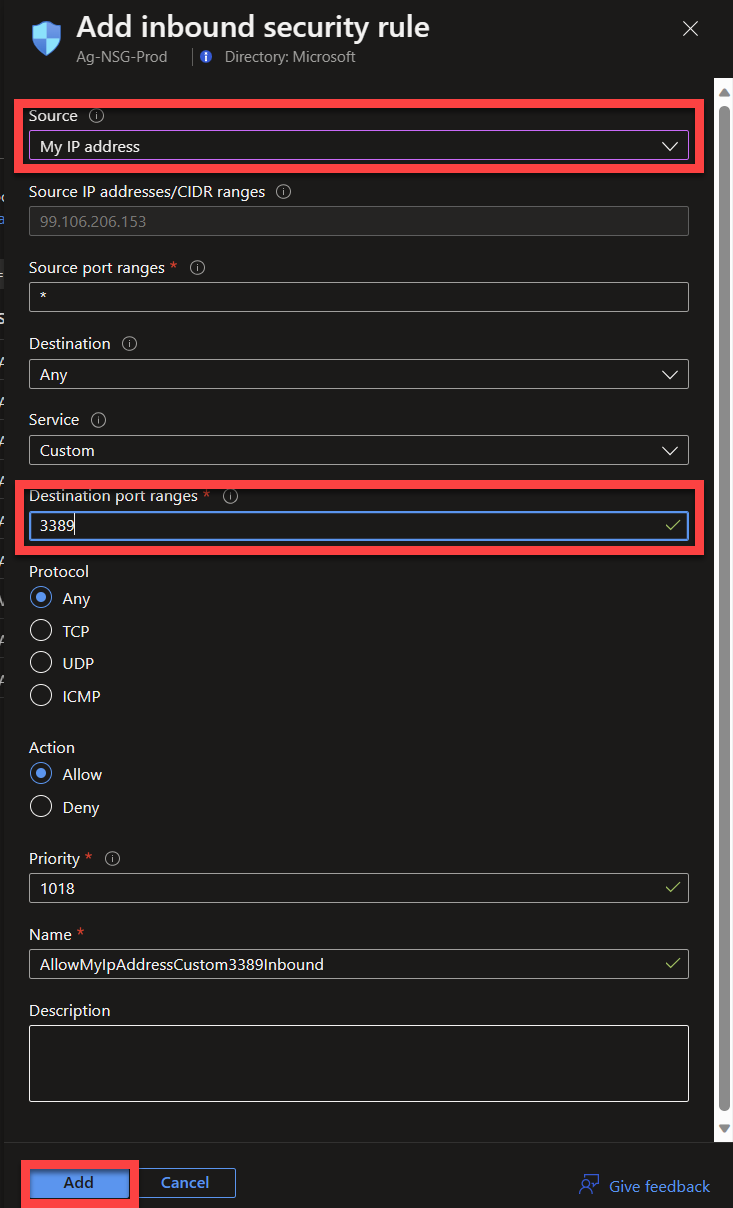The width and height of the screenshot is (733, 1208).
Task: Click the info icon next to Source port ranges
Action: click(197, 268)
